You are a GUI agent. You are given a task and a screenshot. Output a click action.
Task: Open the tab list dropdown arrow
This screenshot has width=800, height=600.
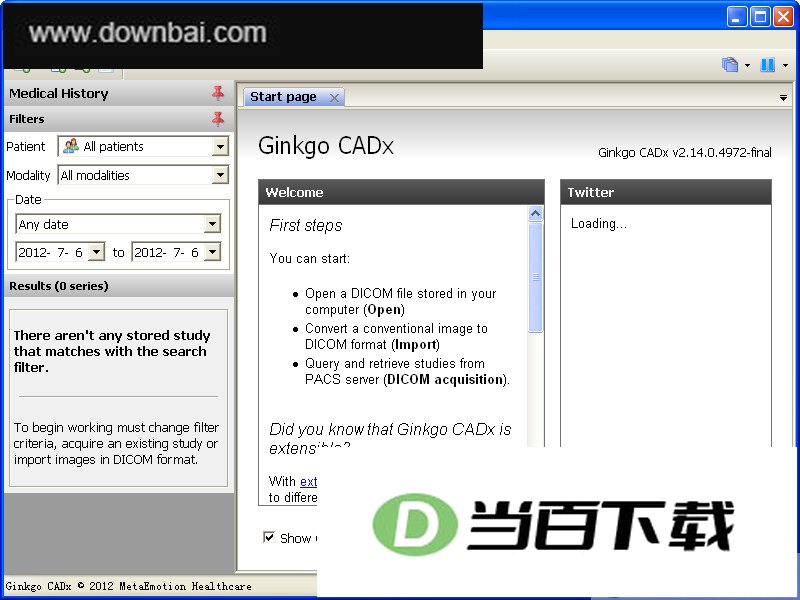pyautogui.click(x=783, y=98)
